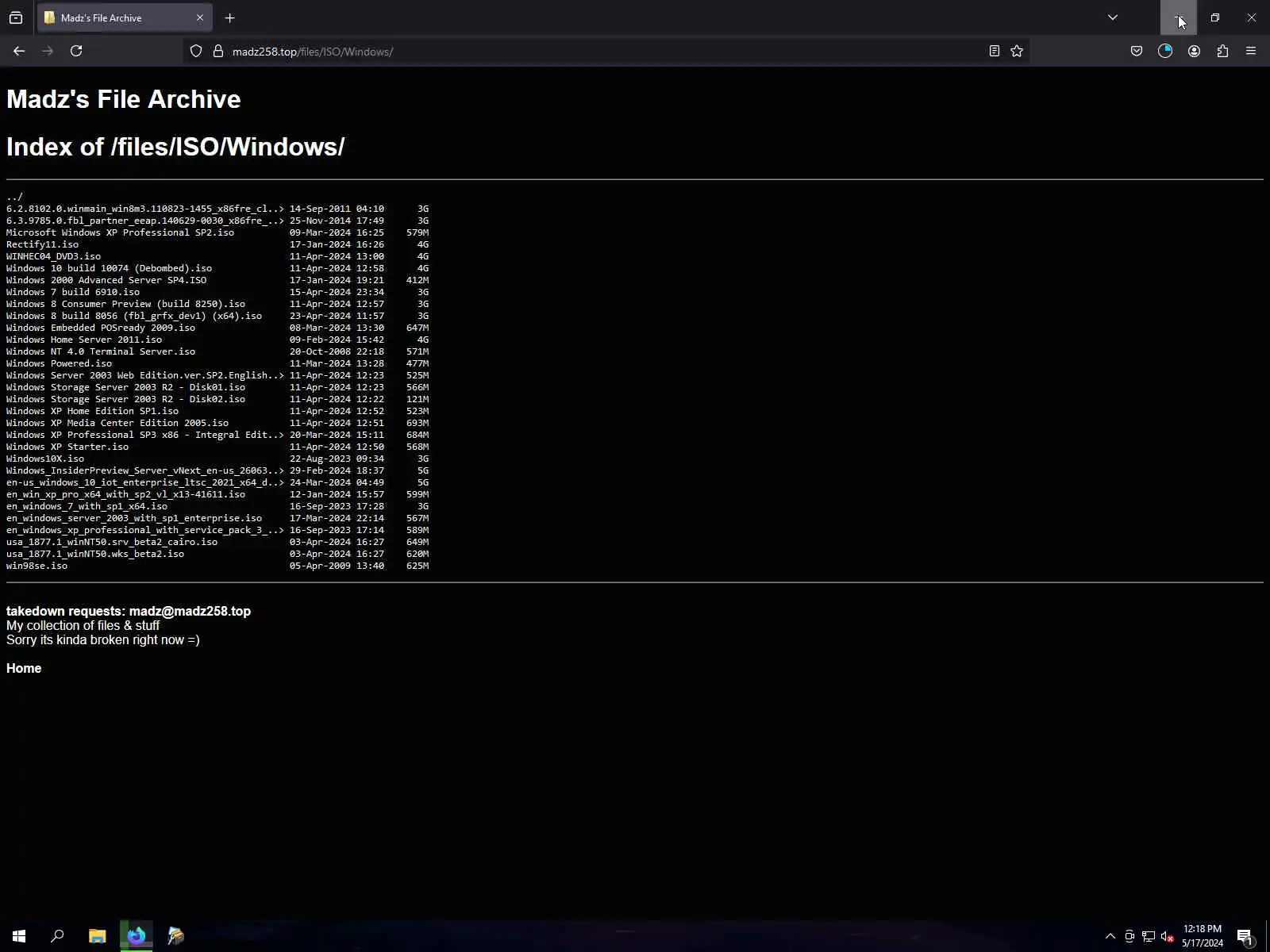Download Windows 10 build 10074 (Debombed).iso

pos(109,268)
